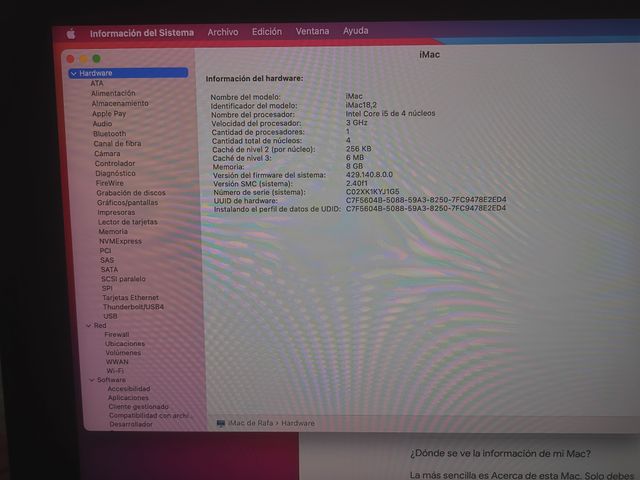Select FireWire in the sidebar

[109, 183]
